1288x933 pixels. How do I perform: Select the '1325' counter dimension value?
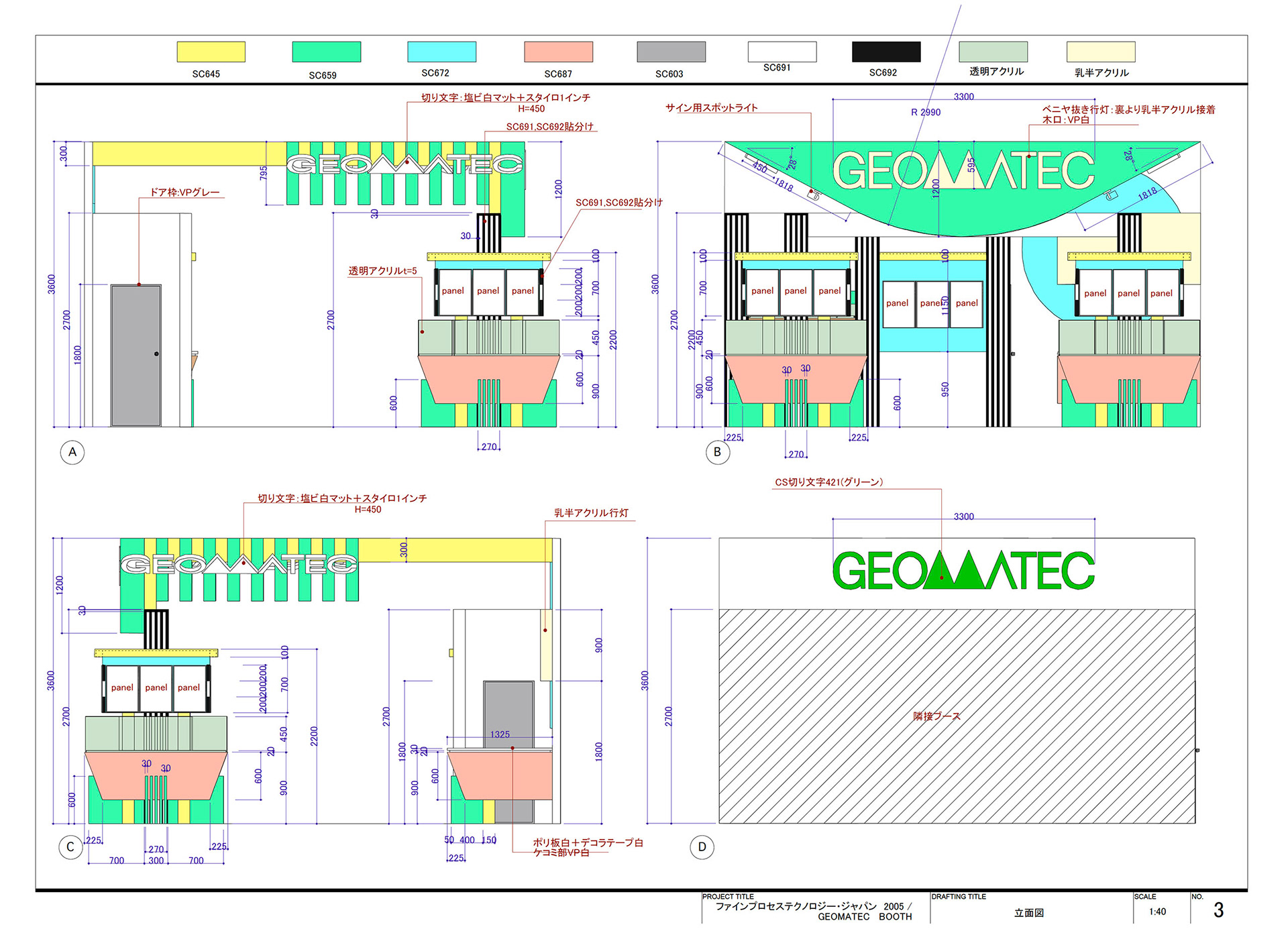(x=500, y=734)
